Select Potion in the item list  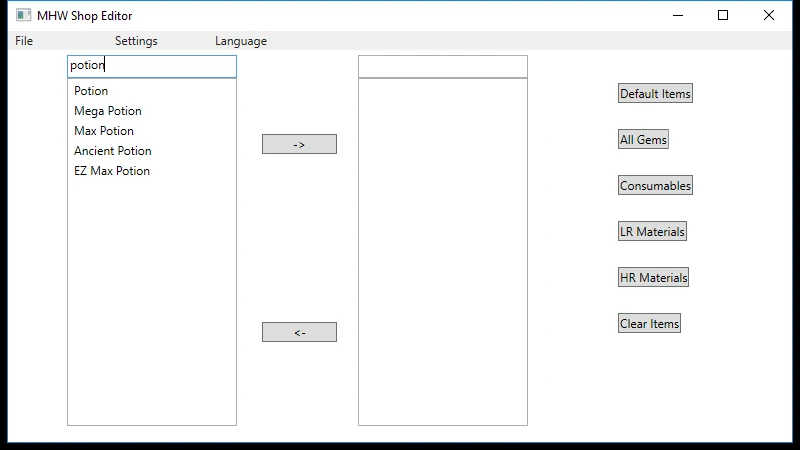coord(91,91)
